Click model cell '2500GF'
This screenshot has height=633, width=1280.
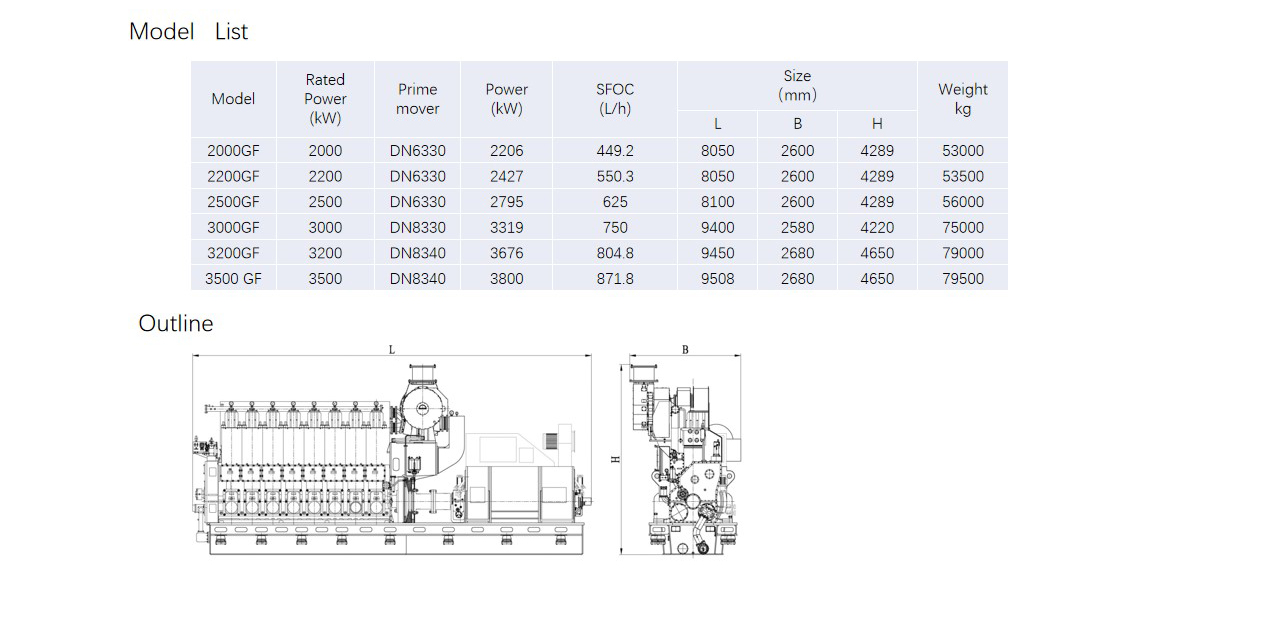coord(233,202)
